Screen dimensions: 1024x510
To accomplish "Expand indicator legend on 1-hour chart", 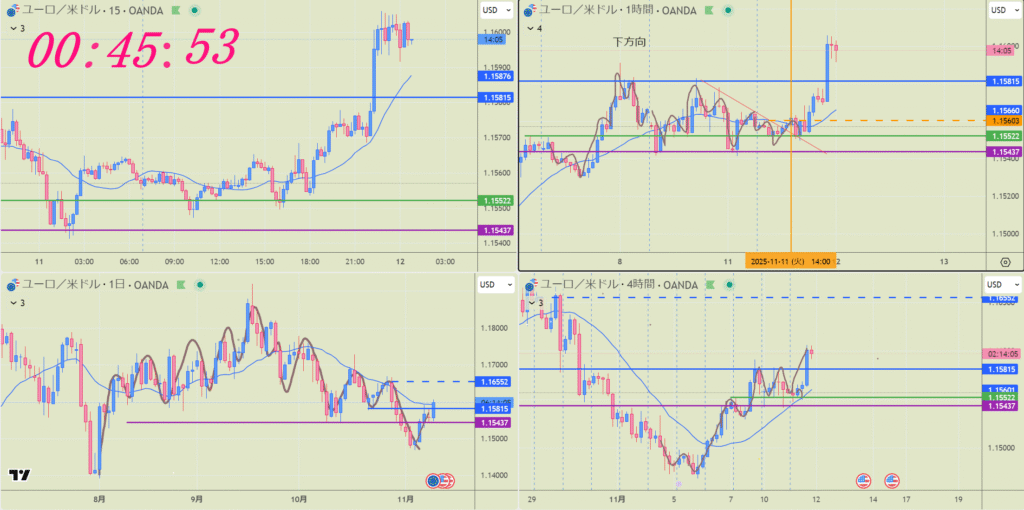I will click(532, 28).
